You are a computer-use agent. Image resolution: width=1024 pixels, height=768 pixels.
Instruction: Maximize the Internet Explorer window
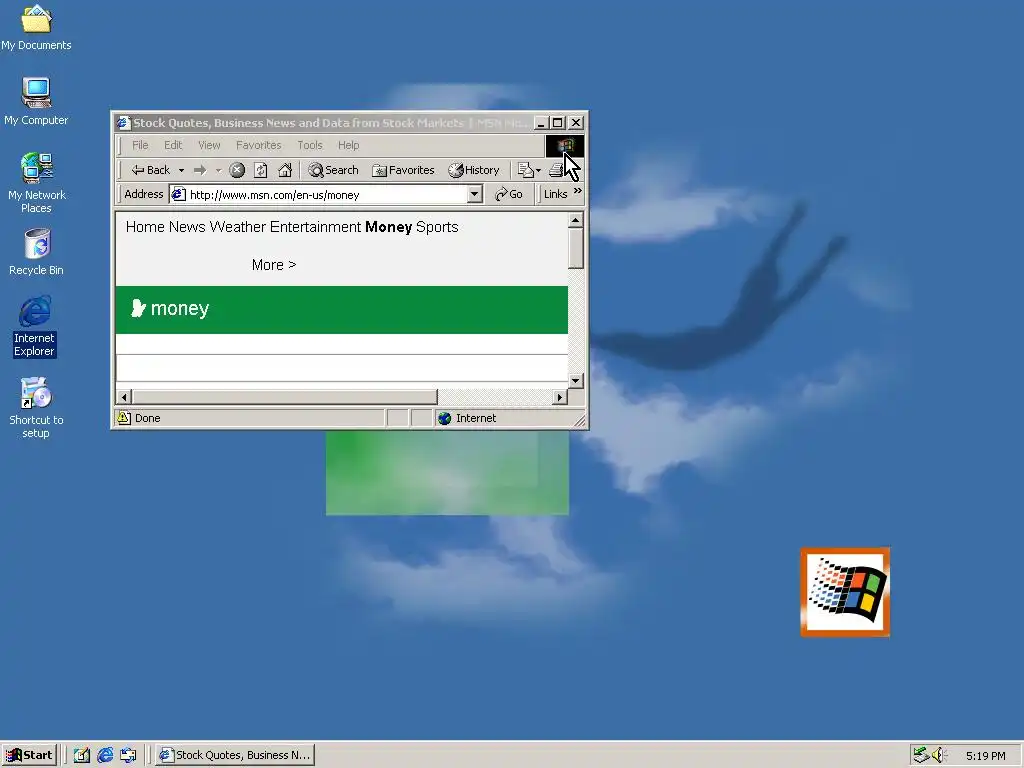(x=558, y=123)
